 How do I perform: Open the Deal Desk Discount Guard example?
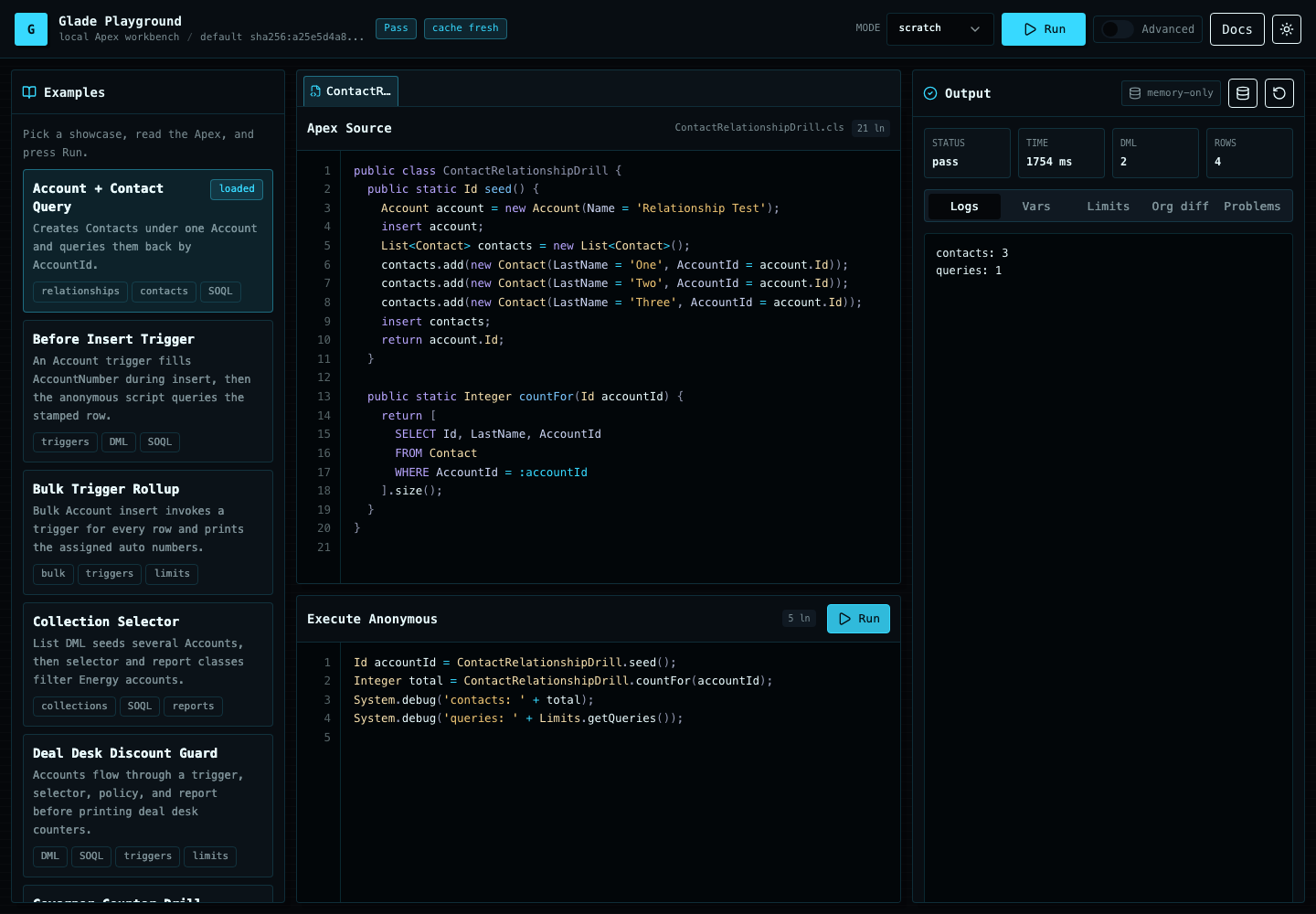(148, 805)
